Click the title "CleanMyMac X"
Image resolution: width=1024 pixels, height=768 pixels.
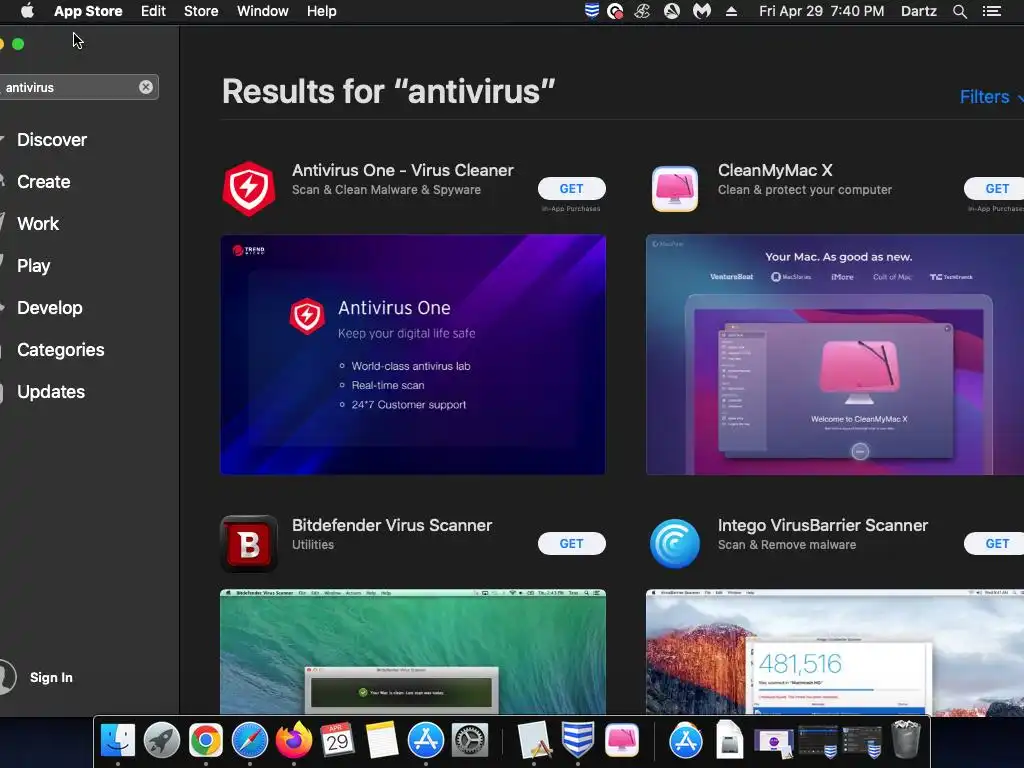[775, 170]
